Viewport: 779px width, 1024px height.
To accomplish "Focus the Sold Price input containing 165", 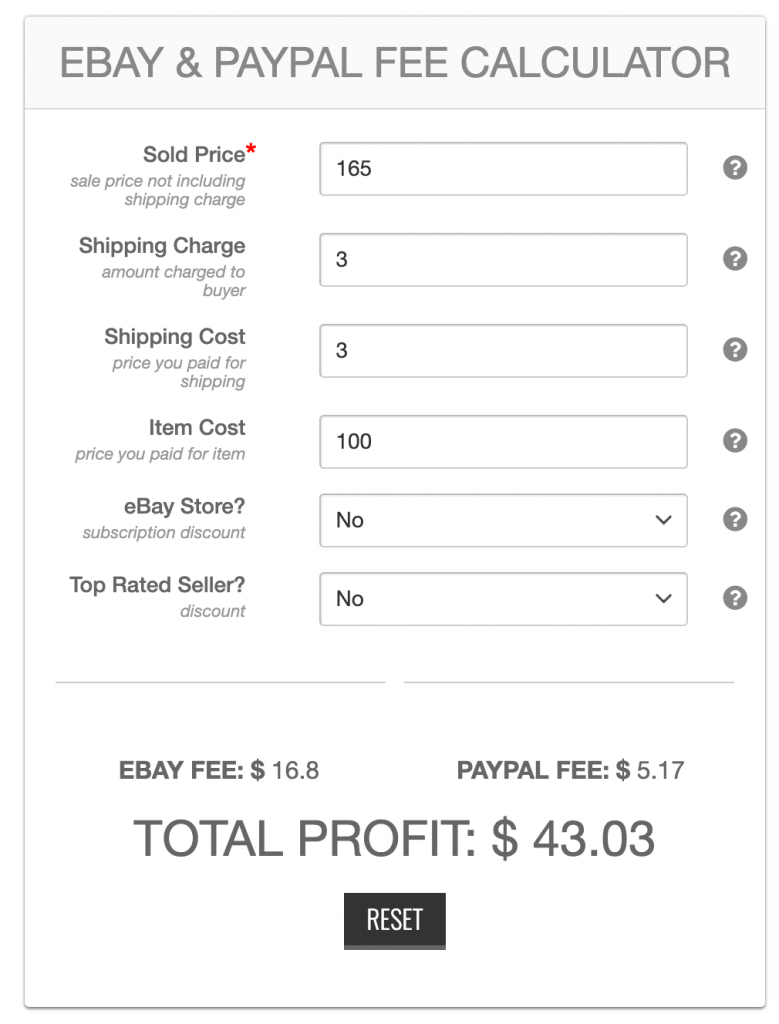I will pos(503,168).
